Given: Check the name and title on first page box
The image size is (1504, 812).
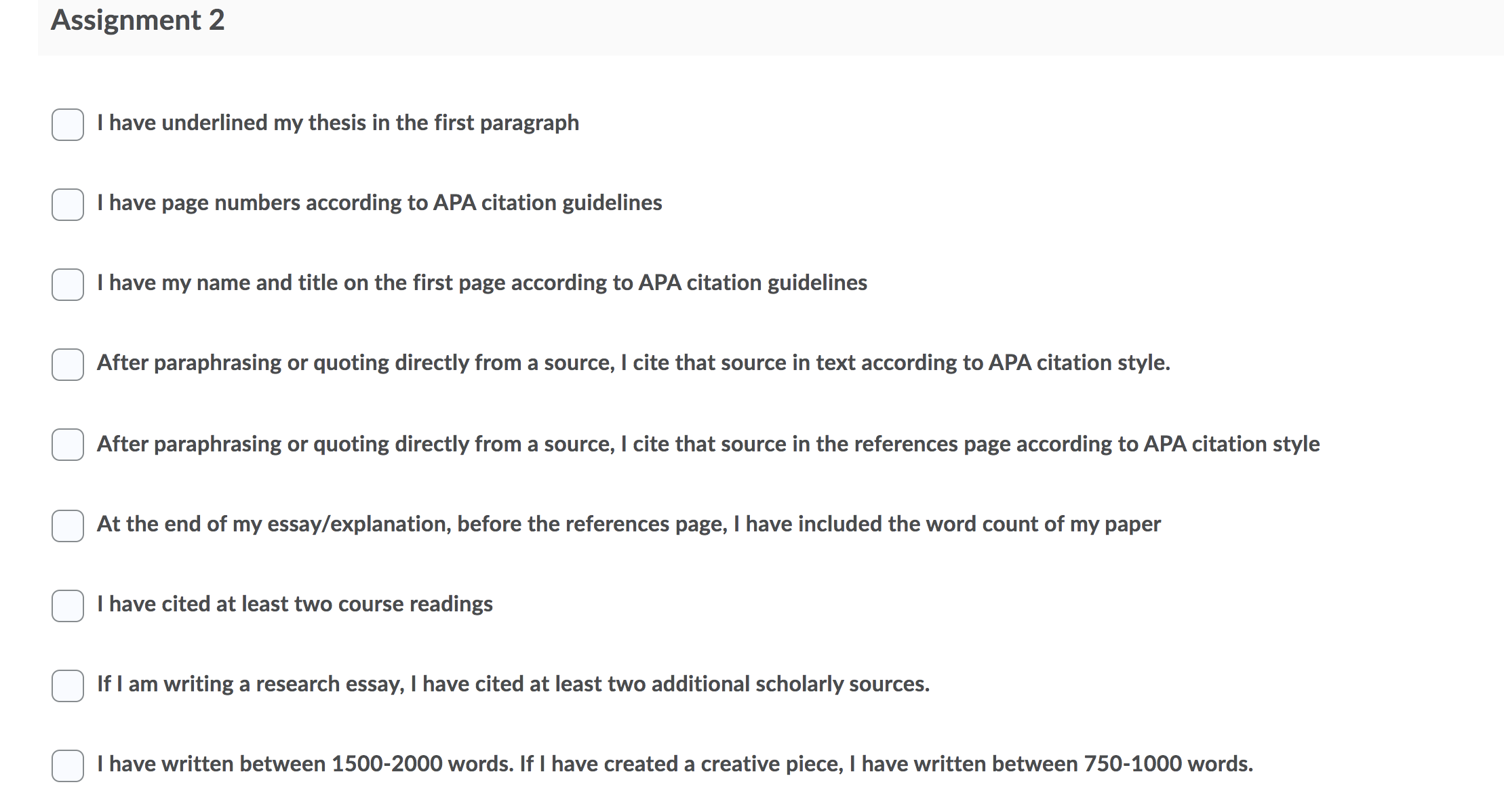Looking at the screenshot, I should (x=68, y=285).
